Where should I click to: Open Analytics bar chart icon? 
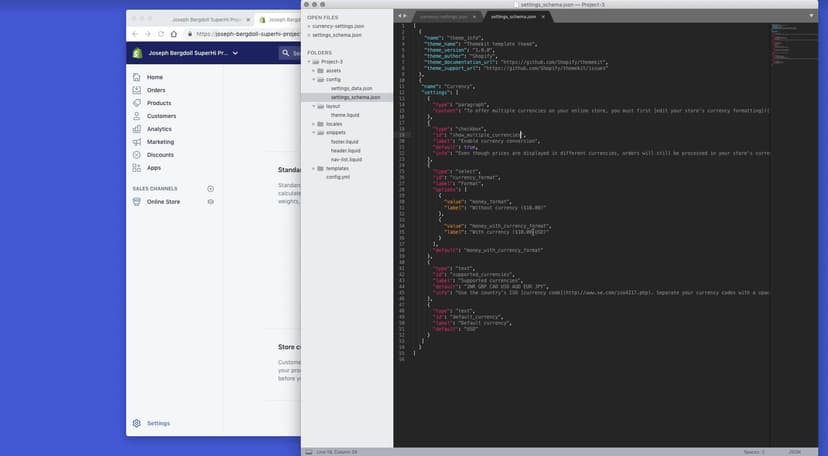tap(136, 129)
